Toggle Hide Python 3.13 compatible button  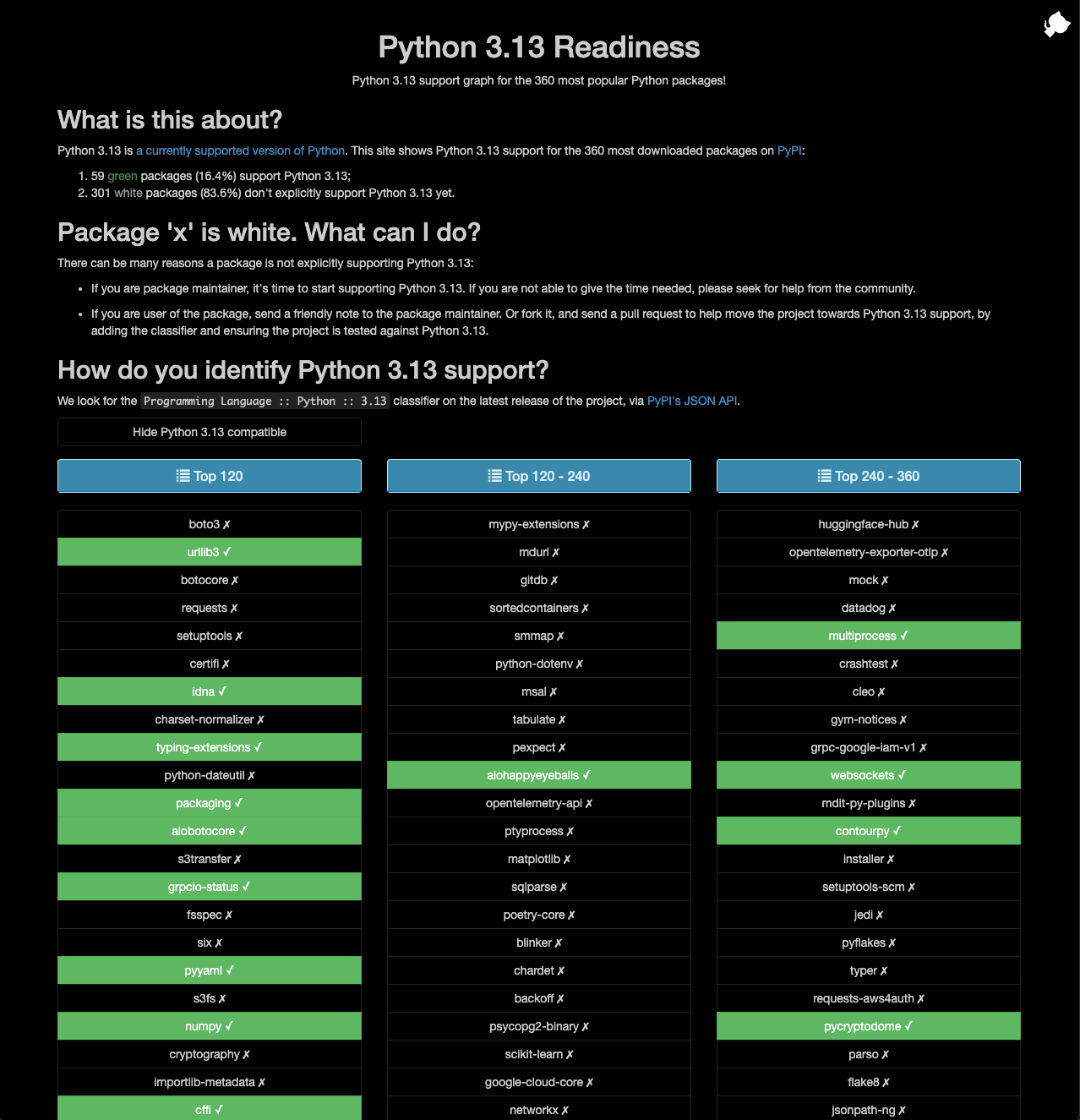(210, 432)
